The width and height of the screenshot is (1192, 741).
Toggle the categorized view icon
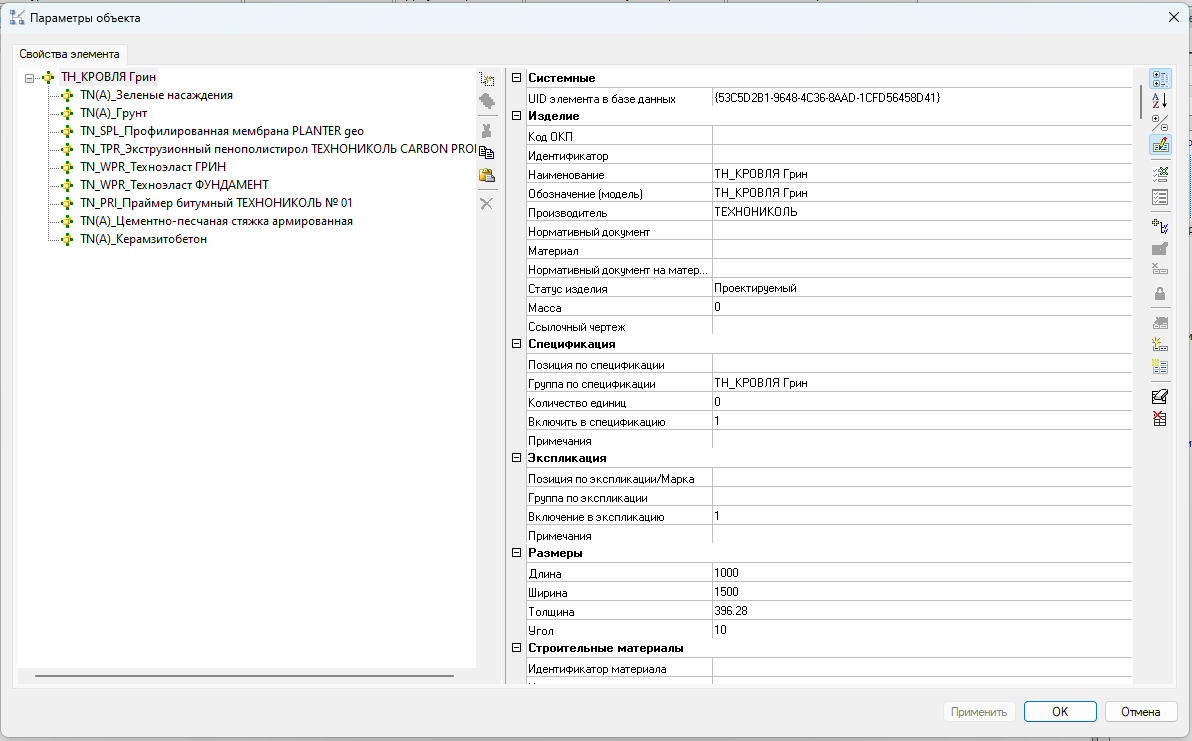coord(1160,79)
